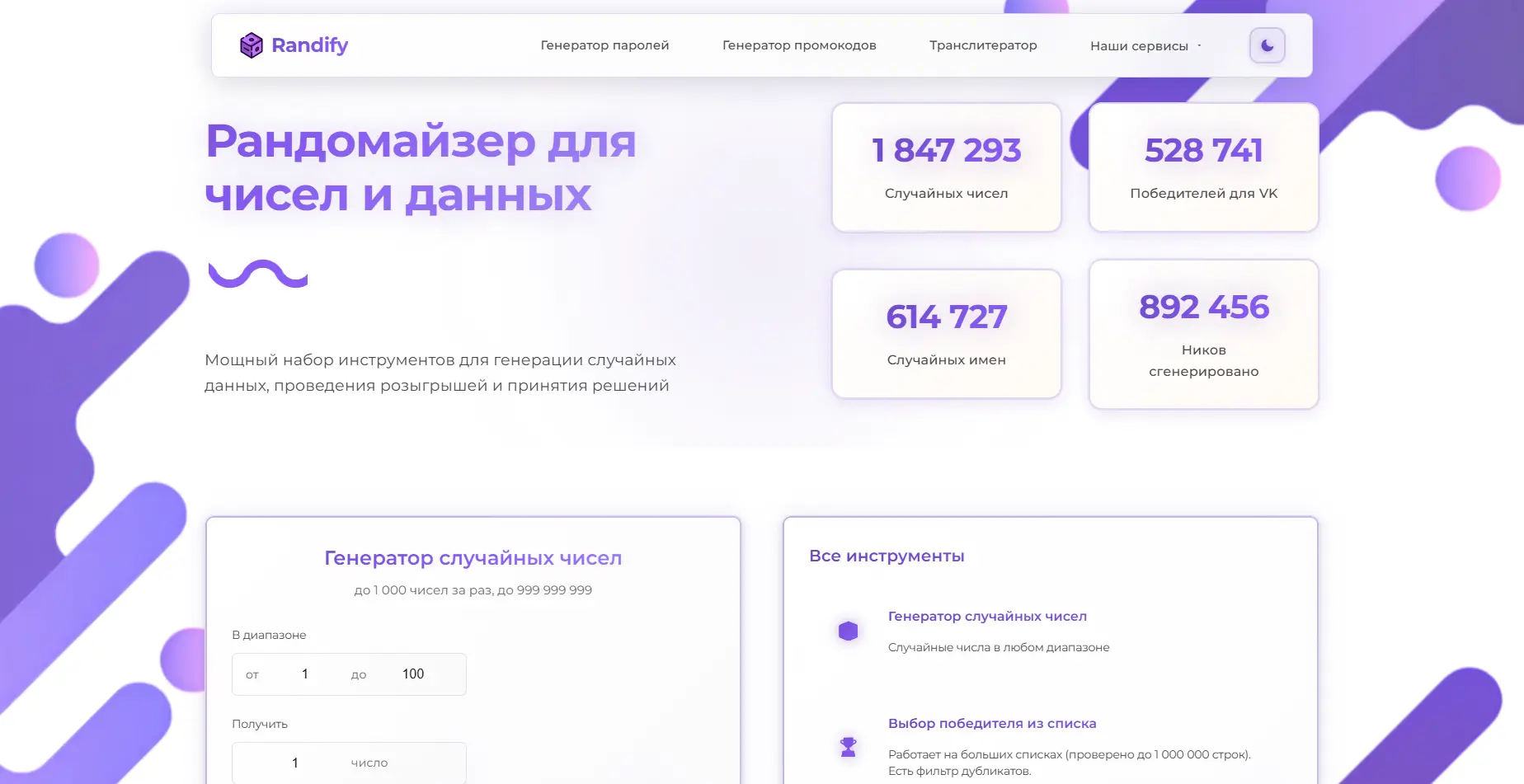Expand the services menu chevron
The height and width of the screenshot is (784, 1524).
coord(1200,46)
